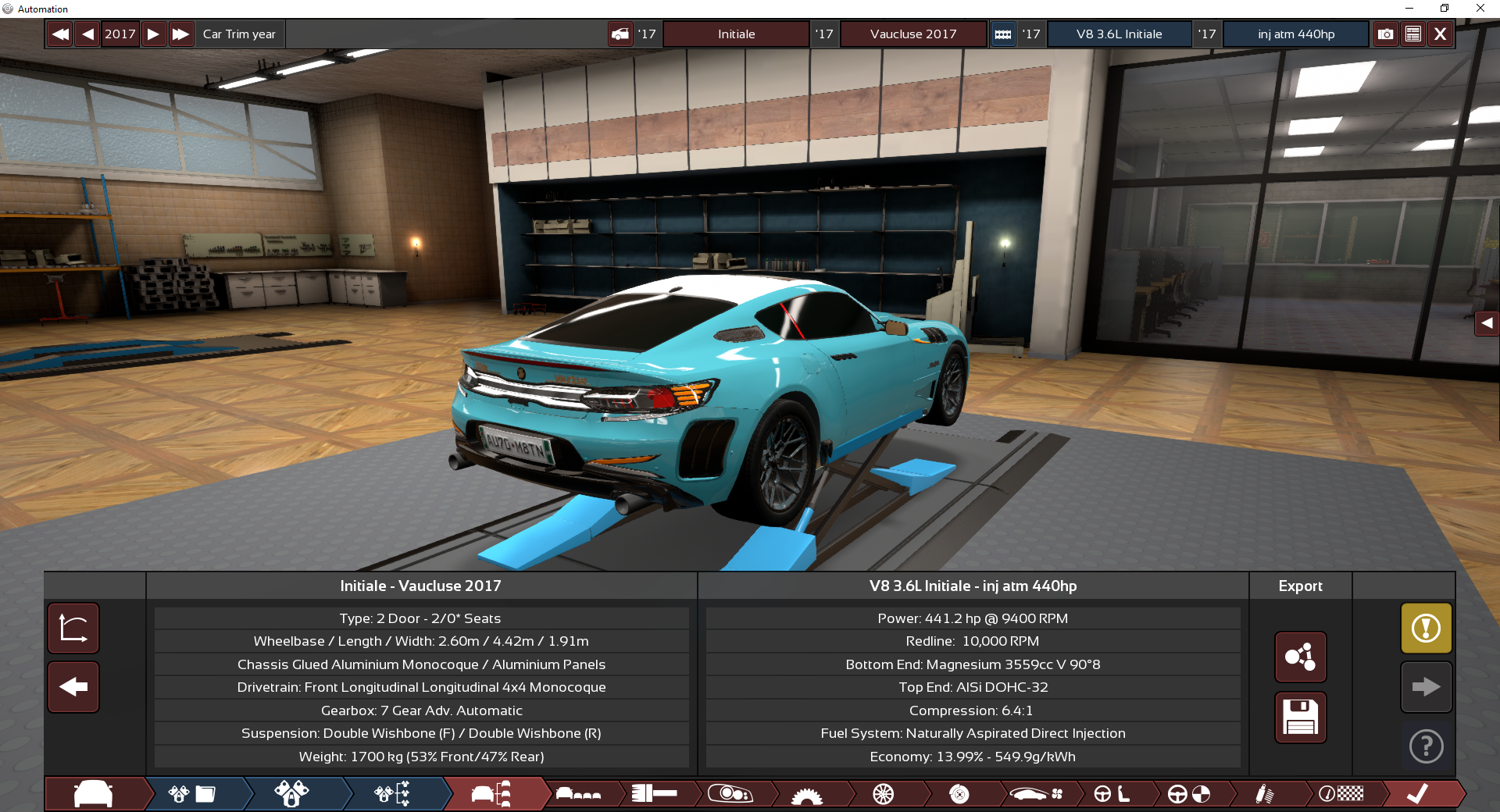Go to next step with the right arrow button
The width and height of the screenshot is (1500, 812).
click(x=1426, y=687)
